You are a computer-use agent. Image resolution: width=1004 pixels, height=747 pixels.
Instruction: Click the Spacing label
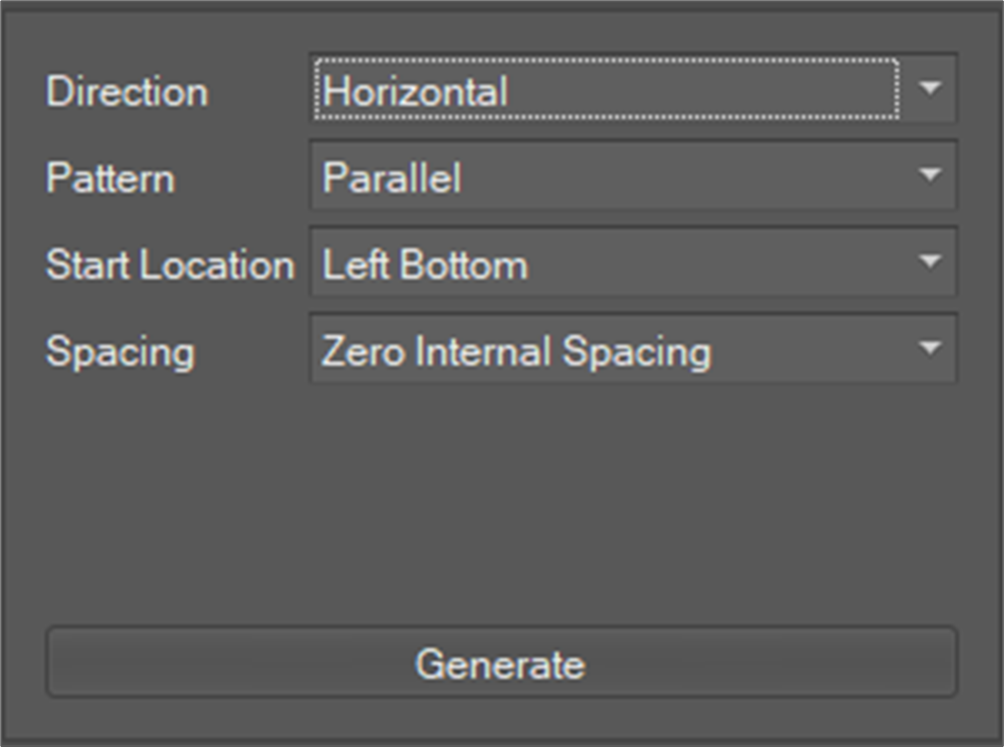click(120, 352)
